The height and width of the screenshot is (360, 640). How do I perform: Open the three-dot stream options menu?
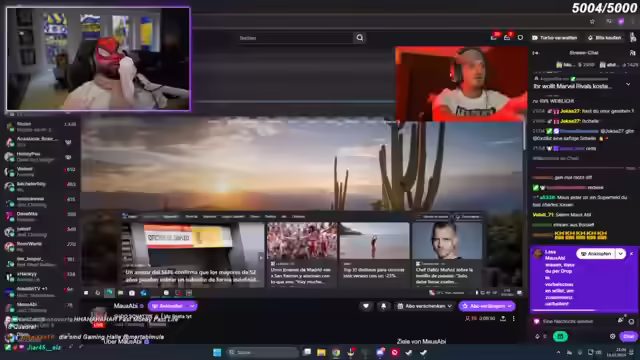513,318
